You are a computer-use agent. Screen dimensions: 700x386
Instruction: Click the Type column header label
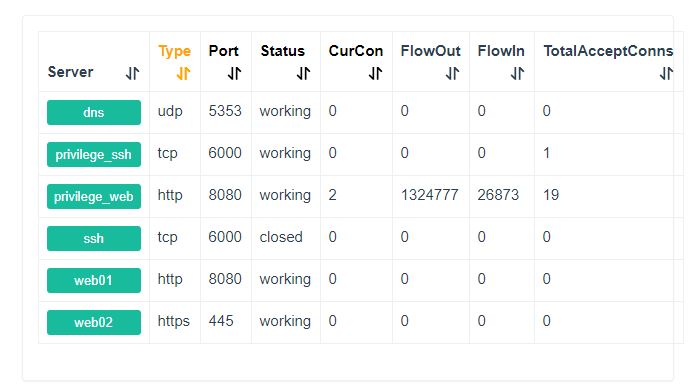pyautogui.click(x=175, y=52)
